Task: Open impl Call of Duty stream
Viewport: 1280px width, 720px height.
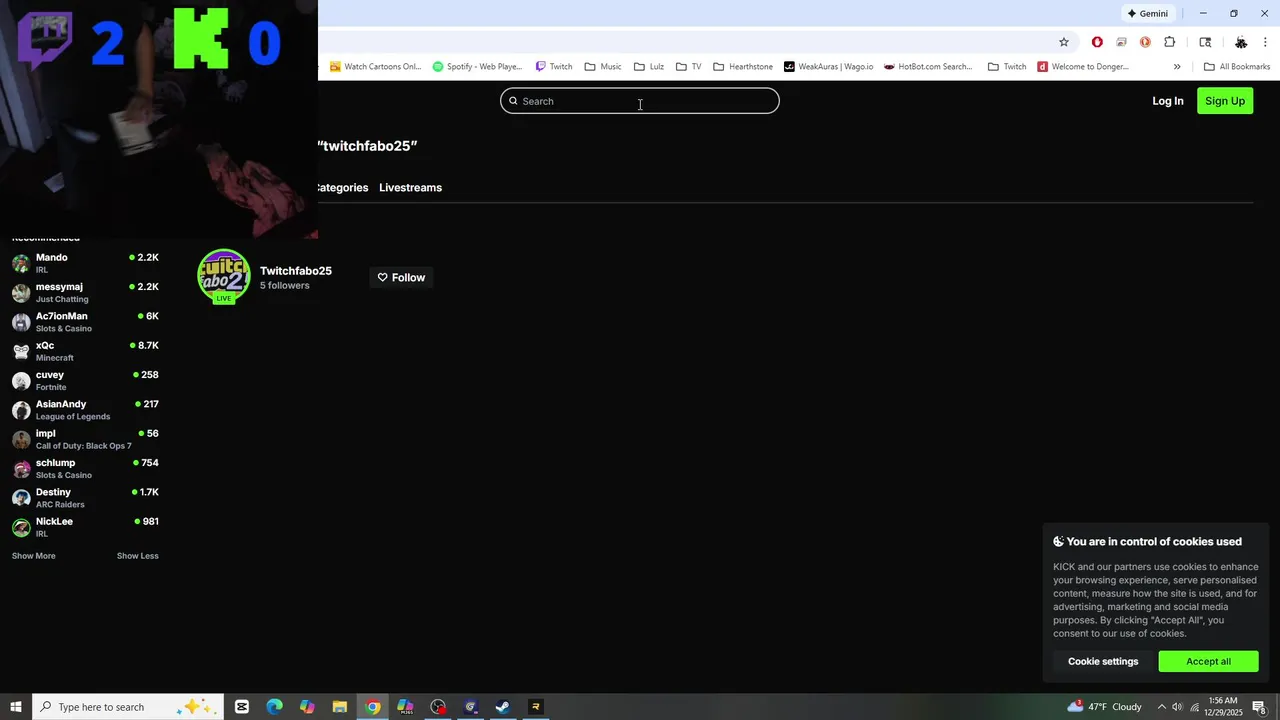Action: 85,439
